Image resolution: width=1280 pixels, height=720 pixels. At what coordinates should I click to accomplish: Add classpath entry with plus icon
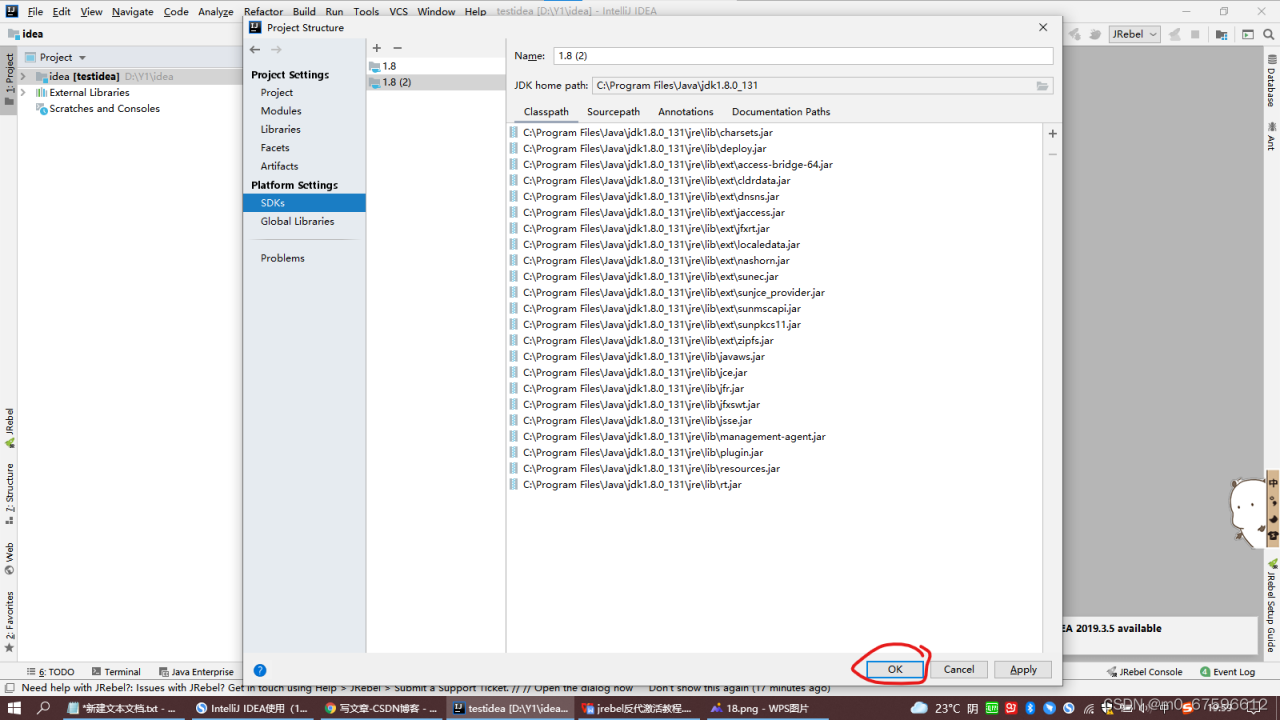pyautogui.click(x=1052, y=134)
